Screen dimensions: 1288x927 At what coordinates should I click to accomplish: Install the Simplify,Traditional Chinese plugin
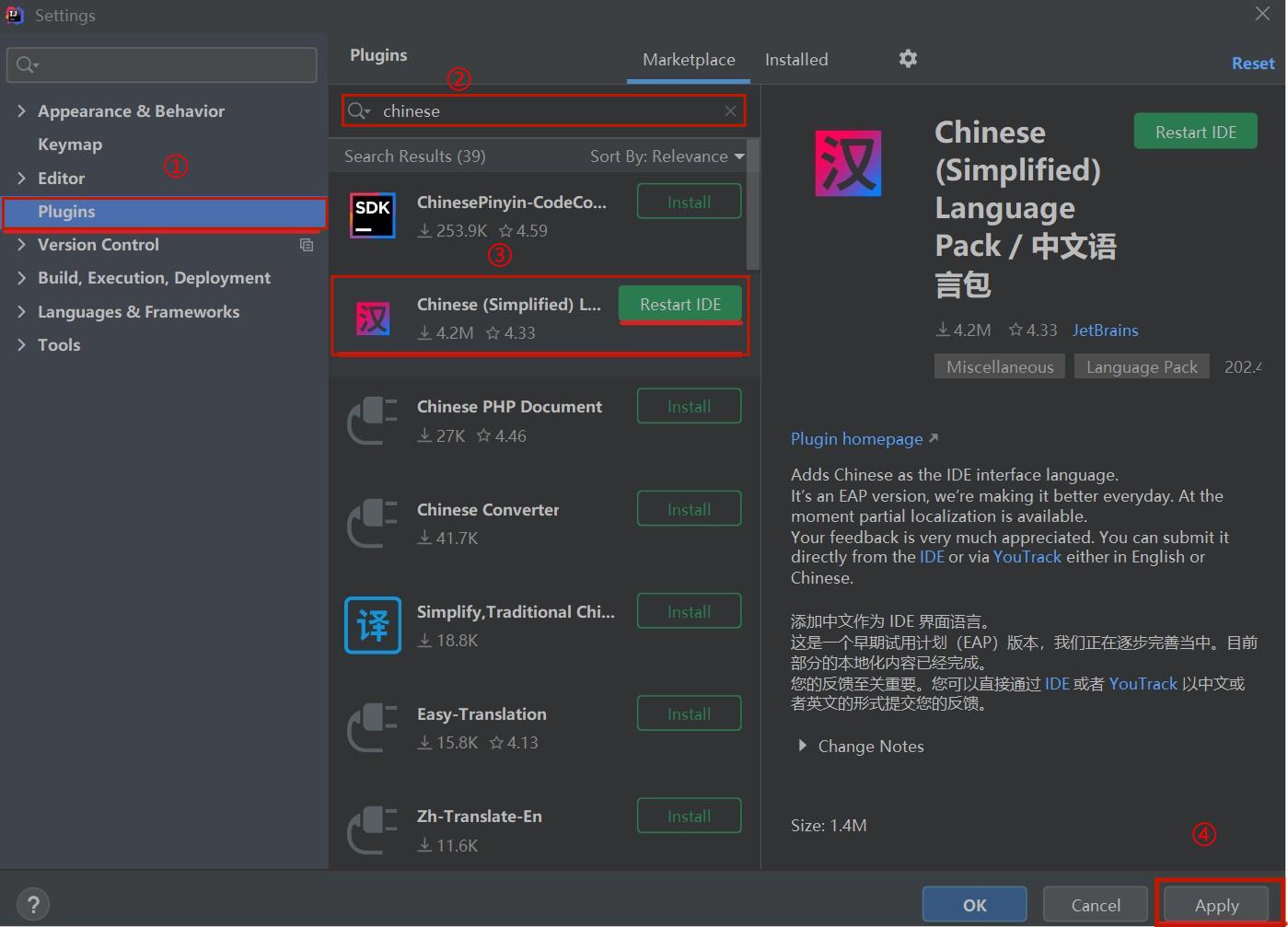689,611
